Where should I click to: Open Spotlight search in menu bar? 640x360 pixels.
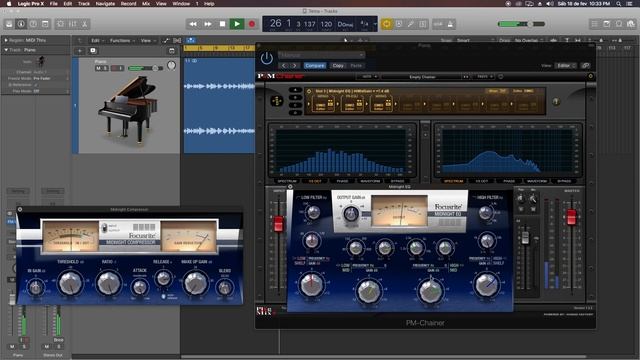tap(619, 4)
